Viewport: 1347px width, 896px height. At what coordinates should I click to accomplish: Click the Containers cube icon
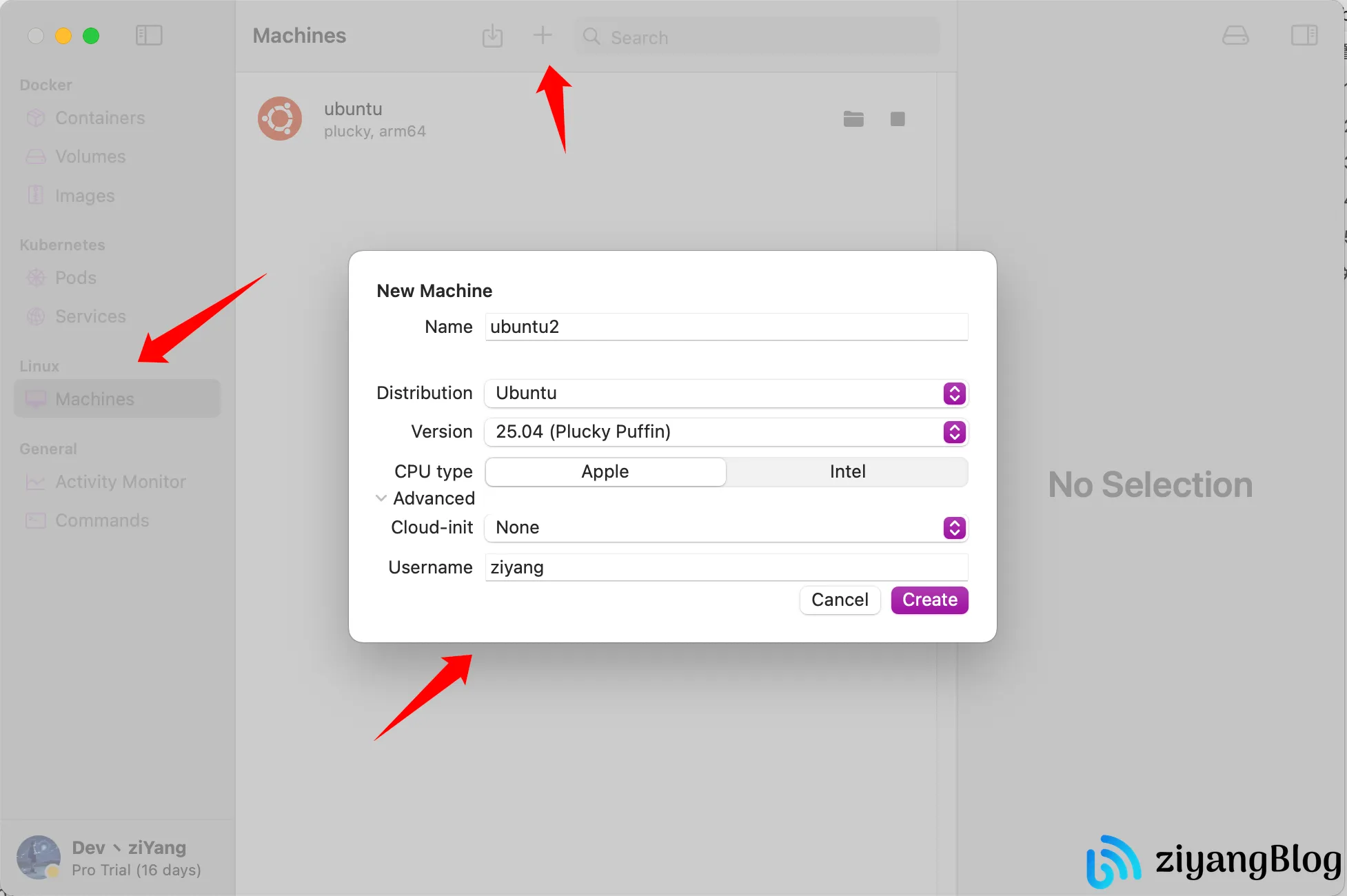[36, 118]
